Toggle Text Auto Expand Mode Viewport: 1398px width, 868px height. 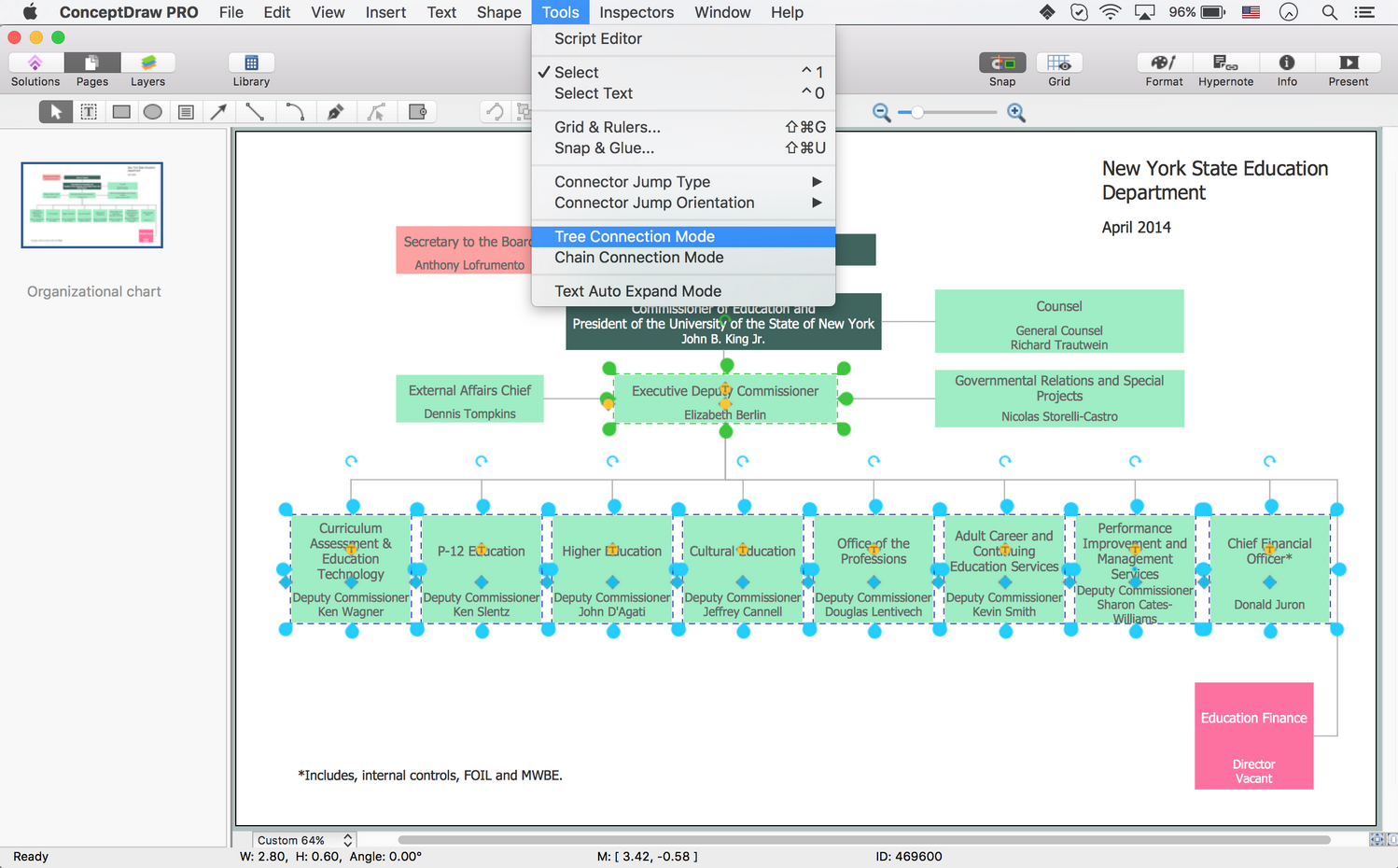(683, 291)
